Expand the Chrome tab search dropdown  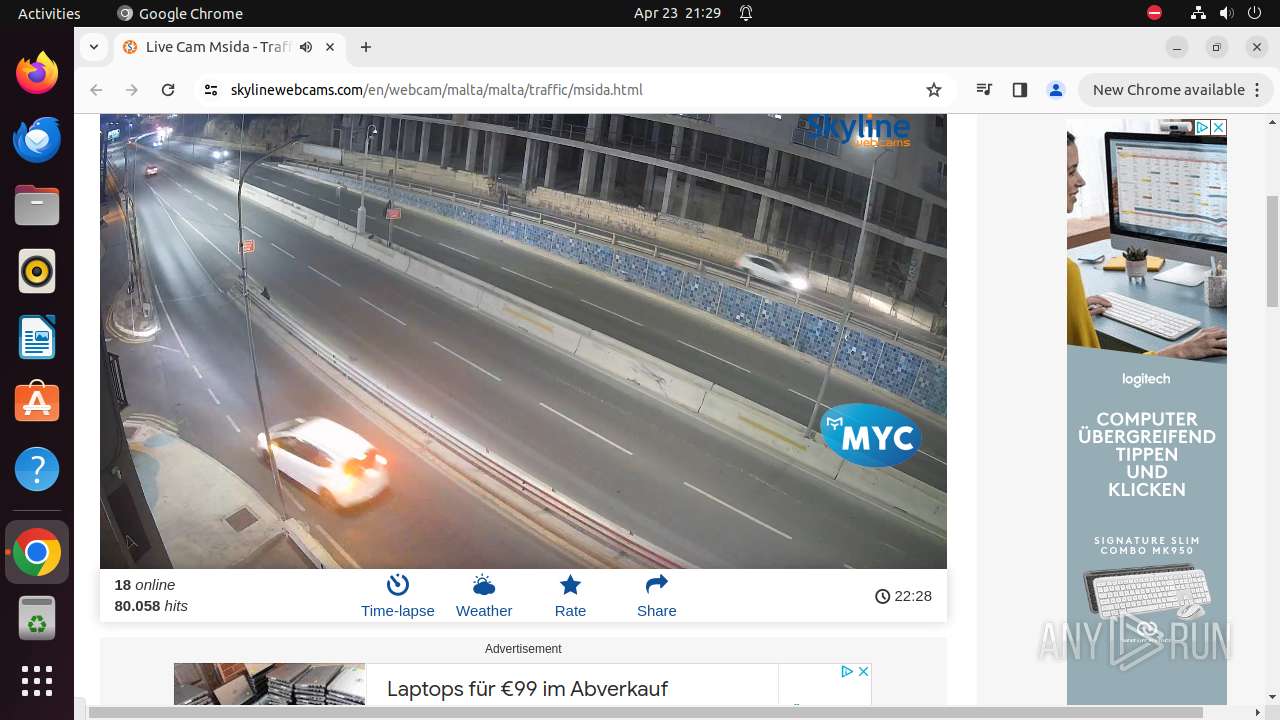click(x=93, y=47)
